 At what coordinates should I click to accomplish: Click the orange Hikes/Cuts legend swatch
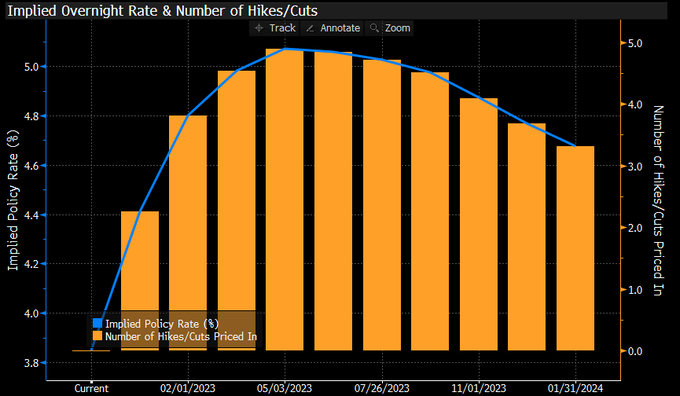click(98, 336)
